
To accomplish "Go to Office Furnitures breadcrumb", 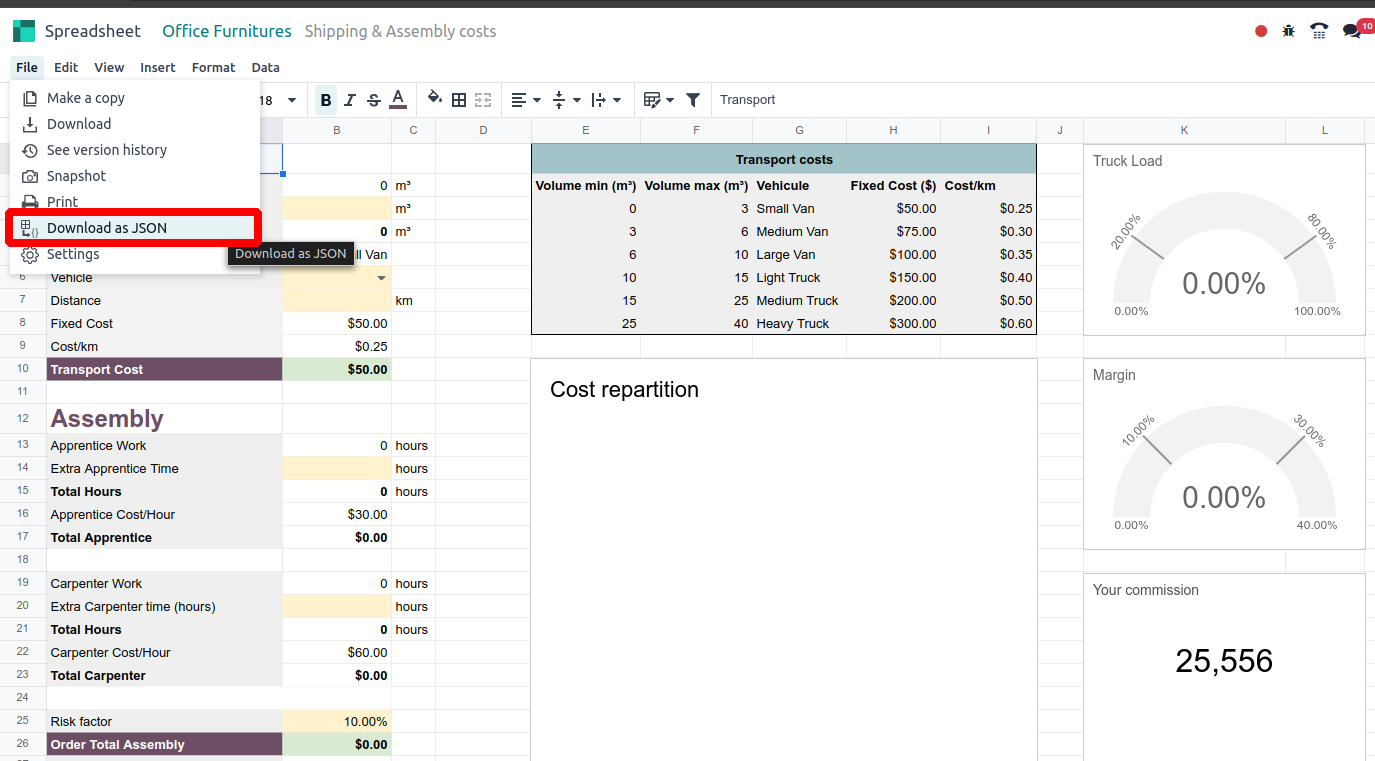I will click(227, 31).
